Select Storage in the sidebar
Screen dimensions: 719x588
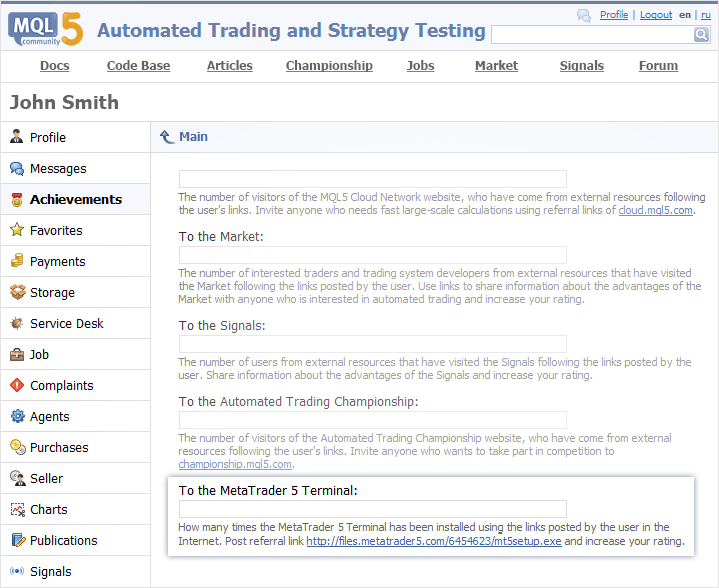[x=52, y=293]
